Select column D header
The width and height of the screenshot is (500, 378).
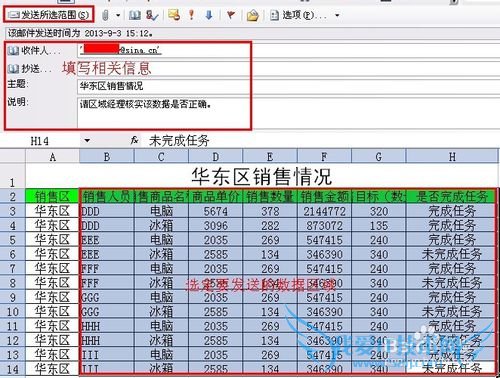216,156
